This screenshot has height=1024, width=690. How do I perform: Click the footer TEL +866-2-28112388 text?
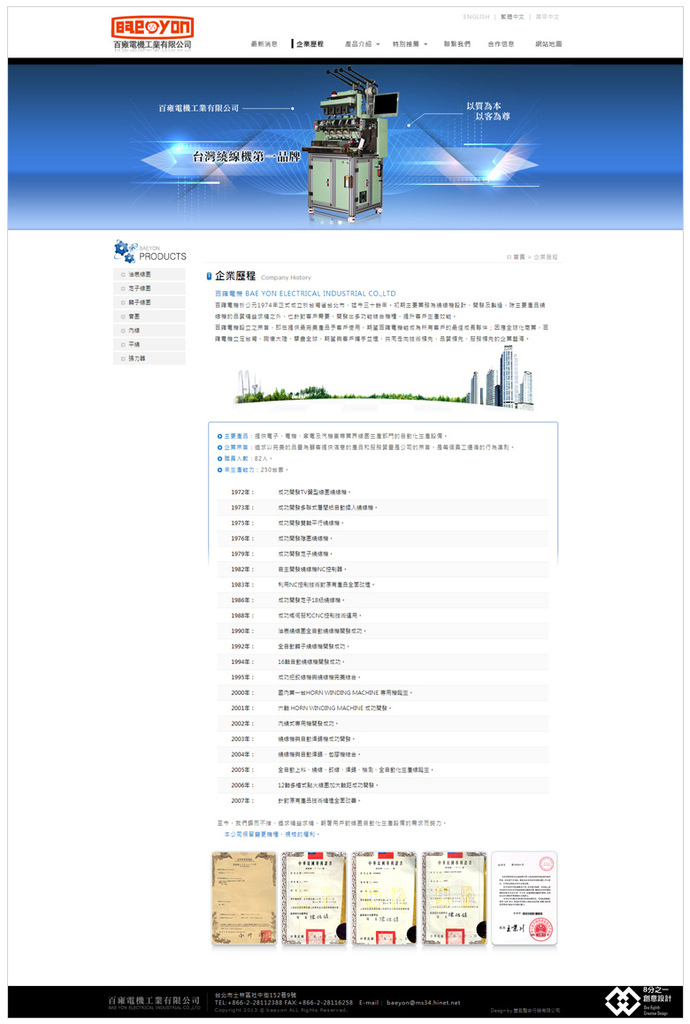point(249,1002)
